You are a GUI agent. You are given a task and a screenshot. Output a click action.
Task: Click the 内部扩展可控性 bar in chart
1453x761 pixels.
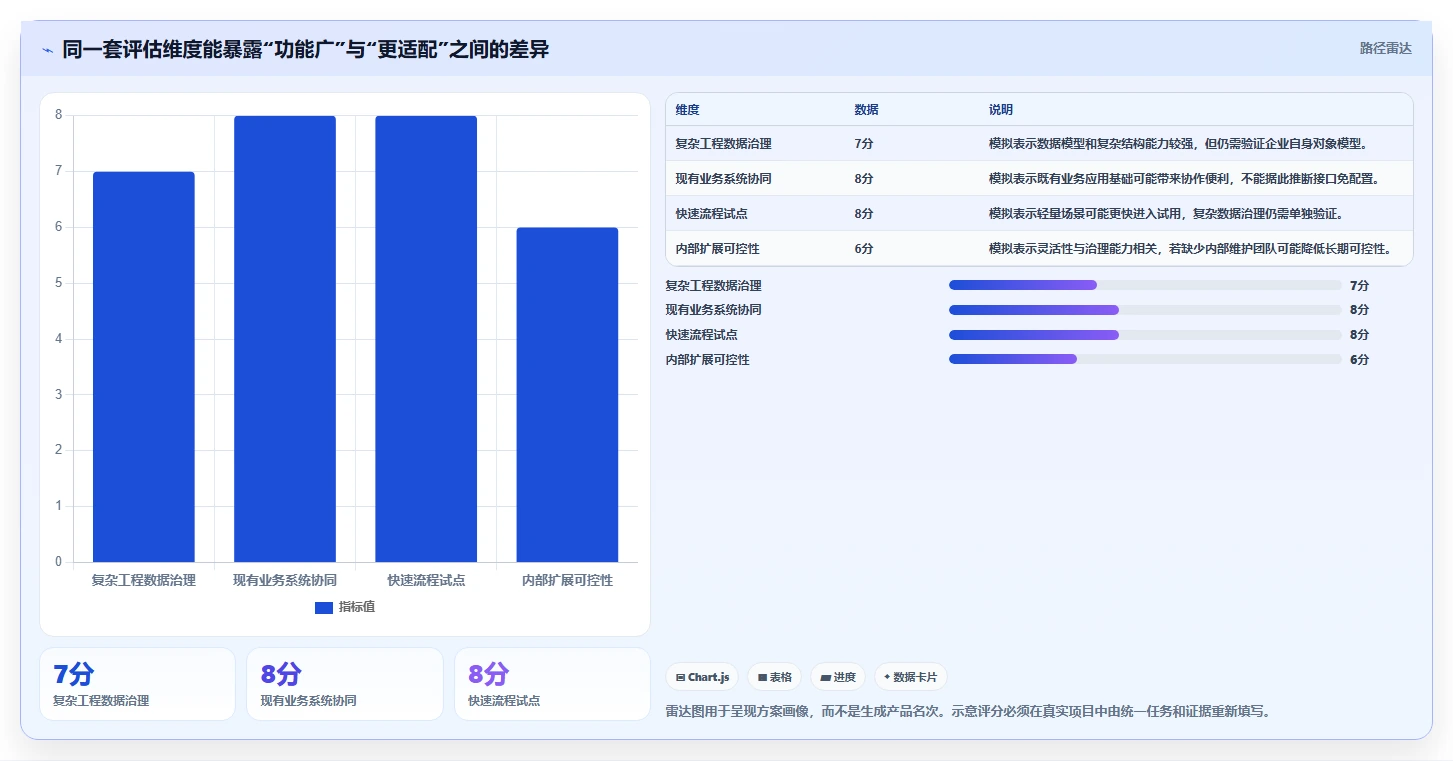(567, 395)
